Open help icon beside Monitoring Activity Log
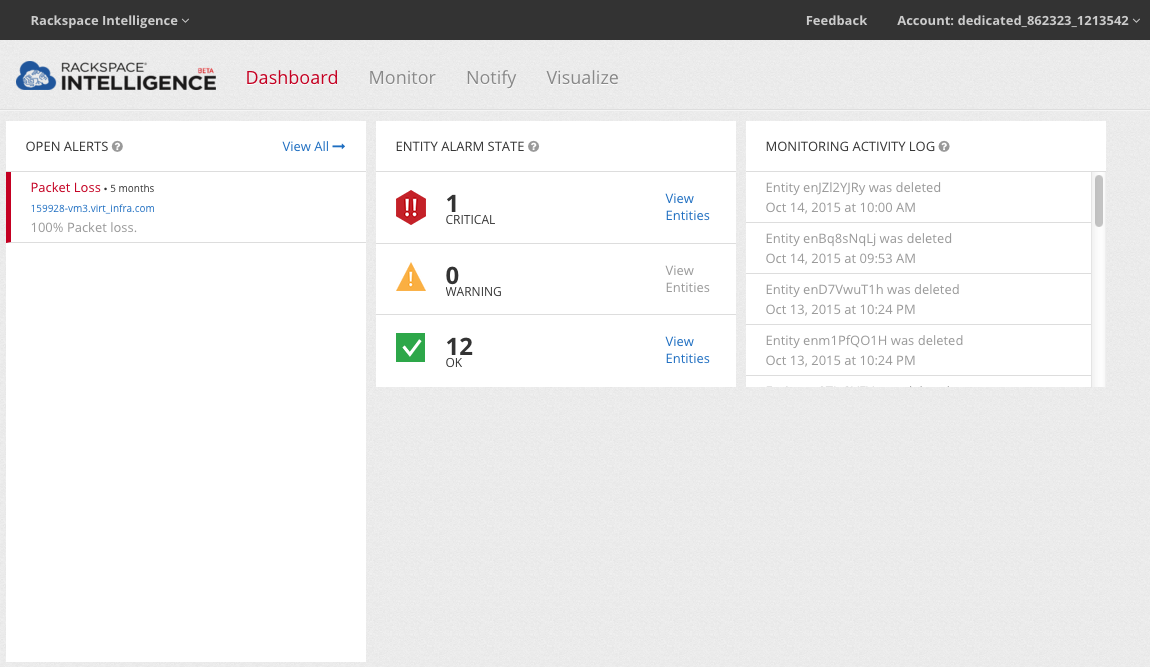 [944, 147]
